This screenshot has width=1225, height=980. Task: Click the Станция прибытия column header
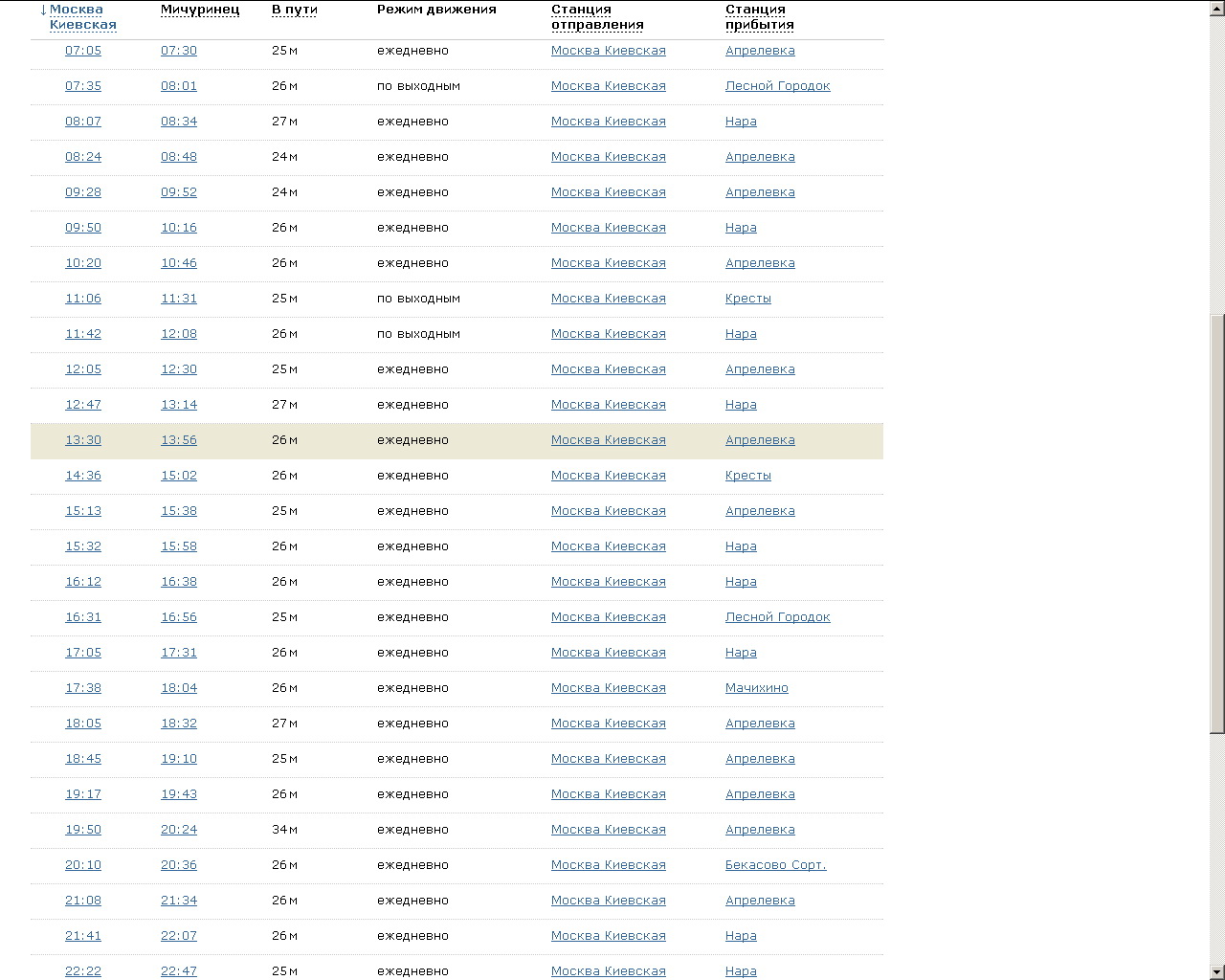[x=760, y=17]
